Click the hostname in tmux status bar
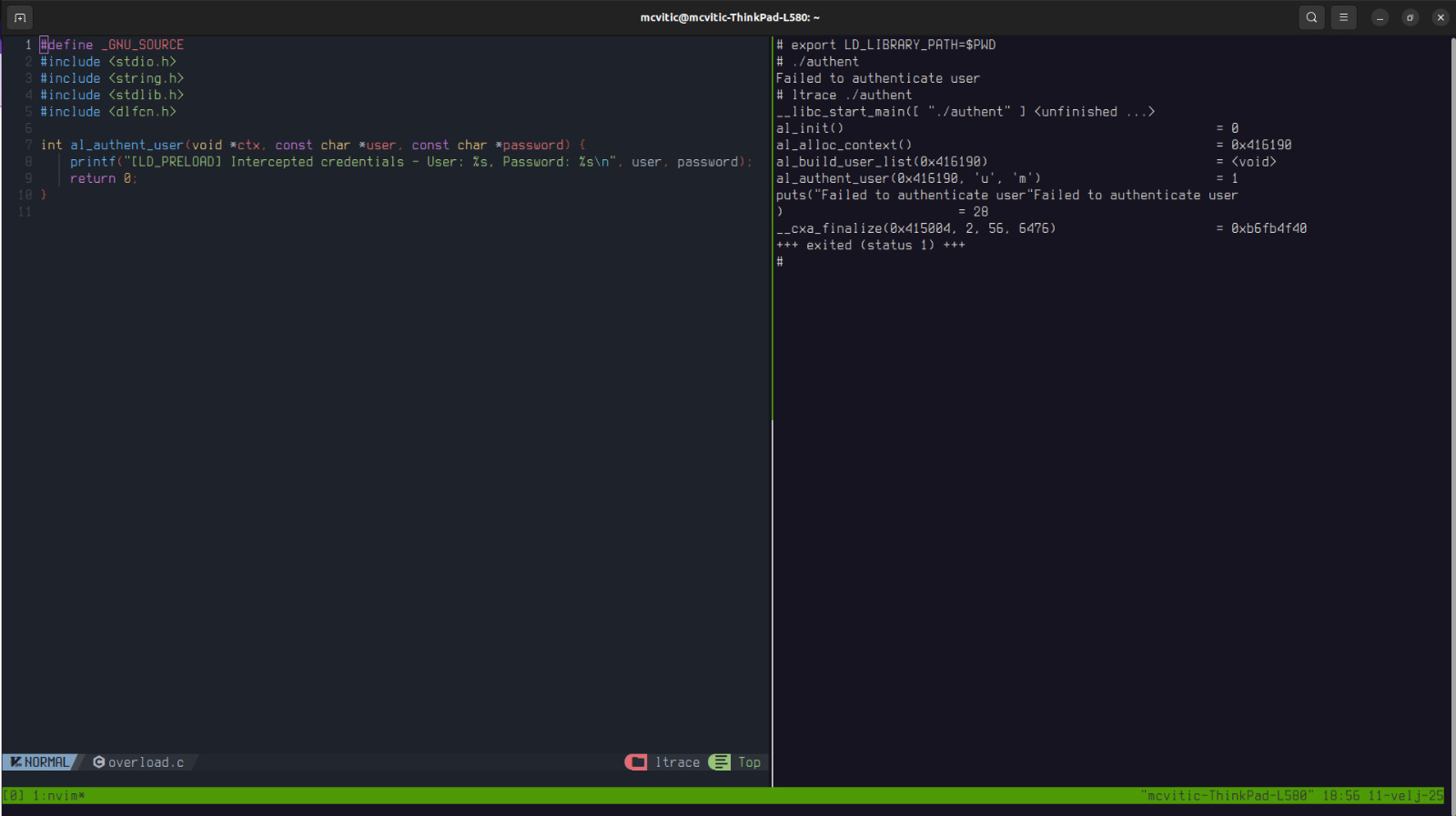Screen dimensions: 1456x816 pos(1227,796)
